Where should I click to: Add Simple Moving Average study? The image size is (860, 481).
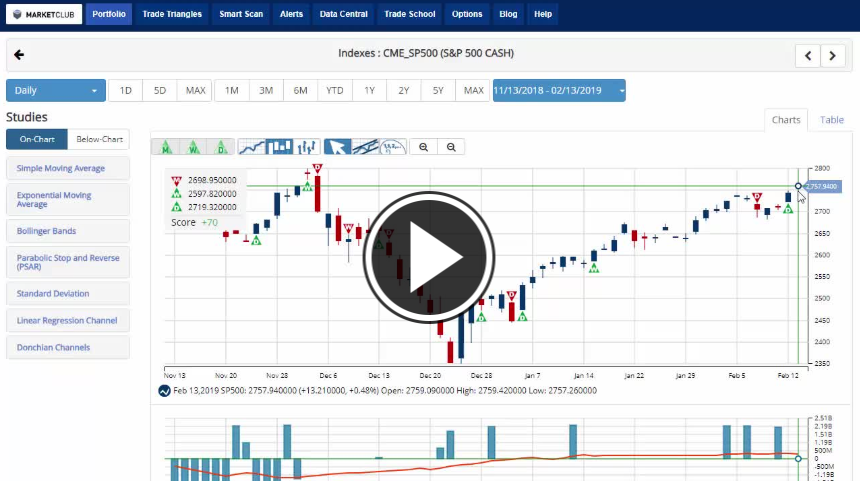click(68, 168)
